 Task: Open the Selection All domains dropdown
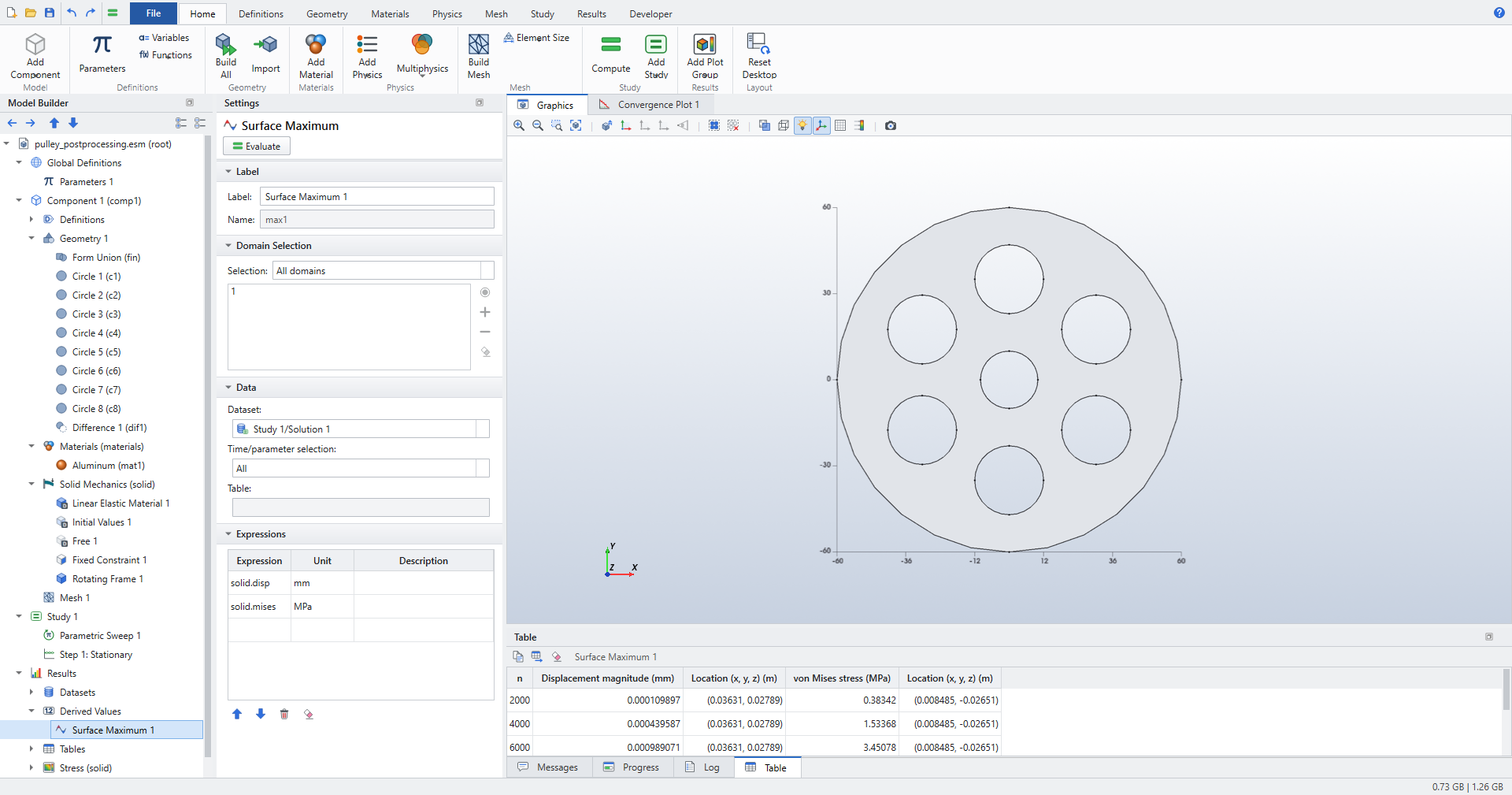(x=384, y=270)
